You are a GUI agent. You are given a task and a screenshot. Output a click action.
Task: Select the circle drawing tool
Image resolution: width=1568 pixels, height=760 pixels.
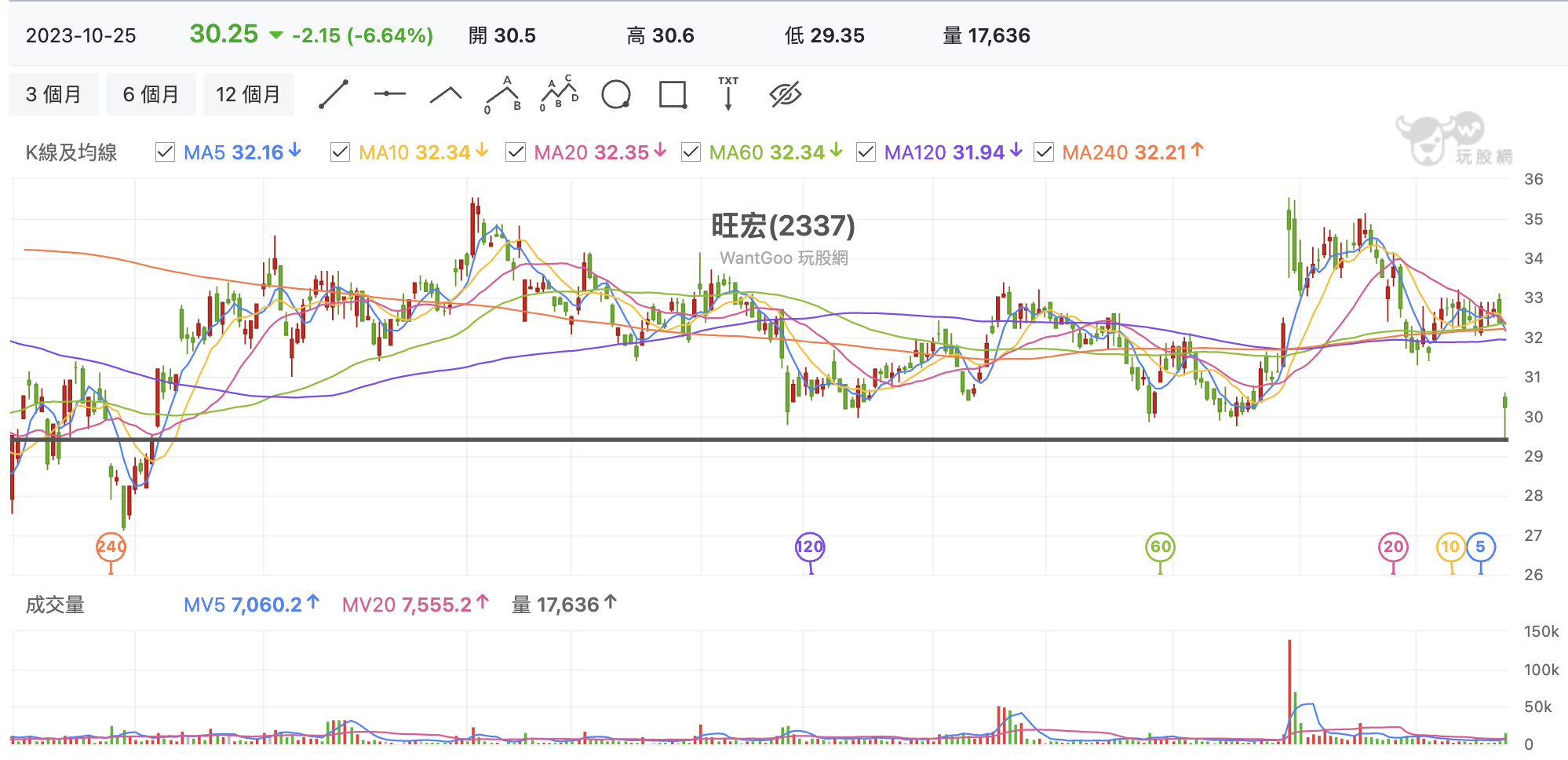coord(616,94)
